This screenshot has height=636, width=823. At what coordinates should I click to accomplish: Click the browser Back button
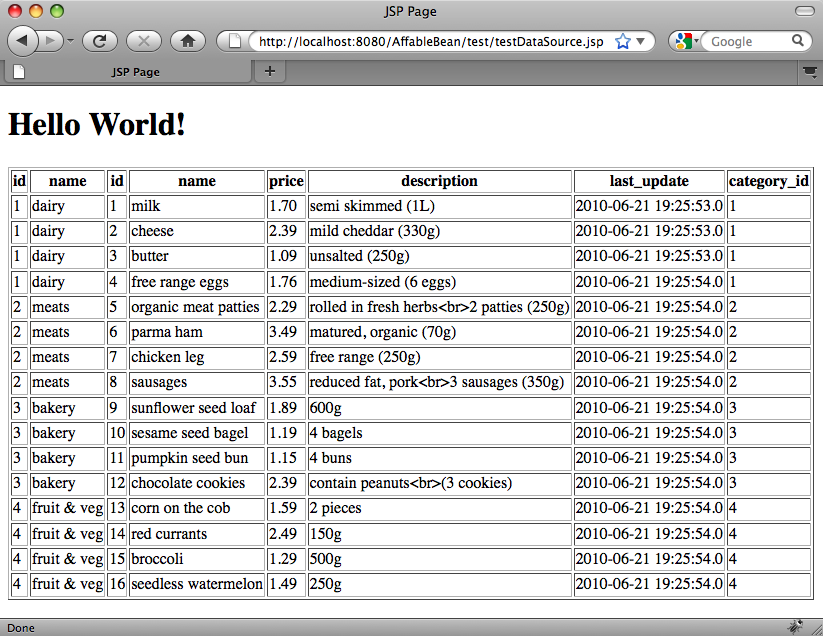coord(23,41)
